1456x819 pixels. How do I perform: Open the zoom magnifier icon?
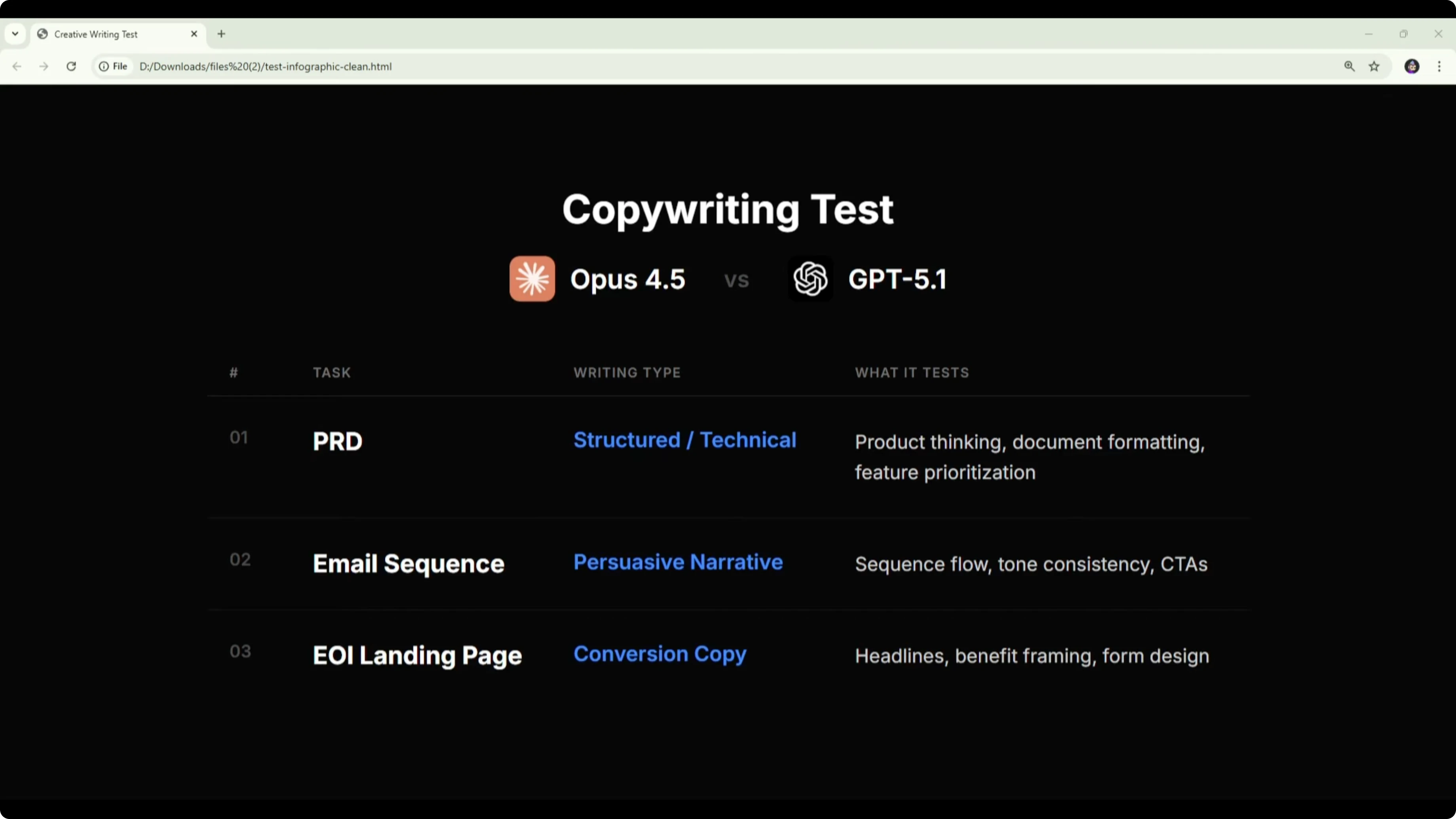coord(1349,66)
